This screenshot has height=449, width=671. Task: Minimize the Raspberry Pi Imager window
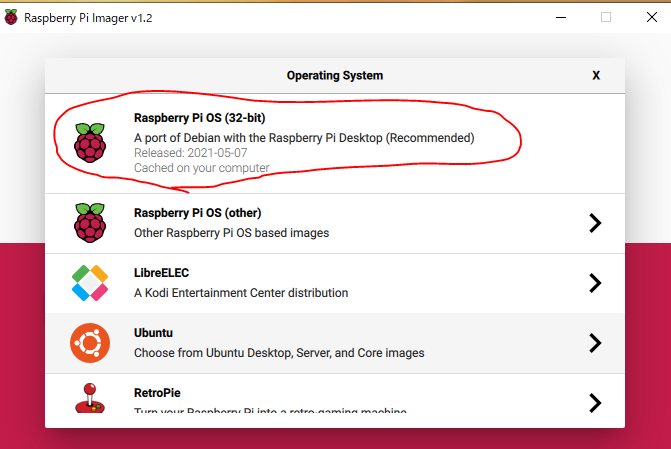561,18
